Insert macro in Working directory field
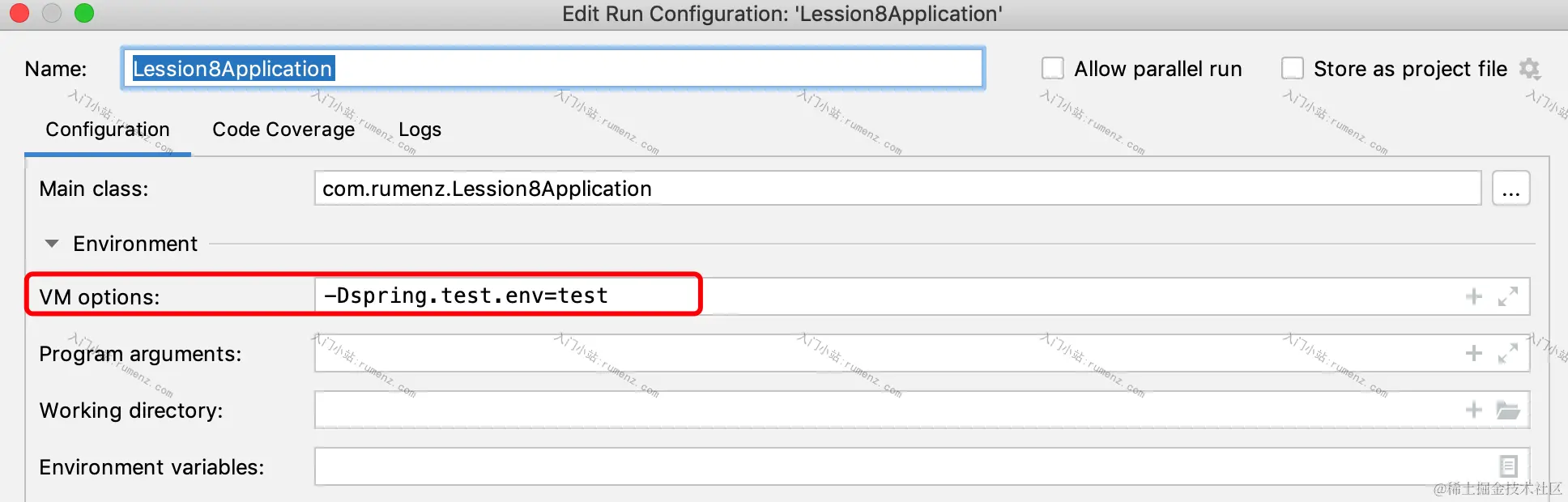Viewport: 1568px width, 502px height. 1474,410
